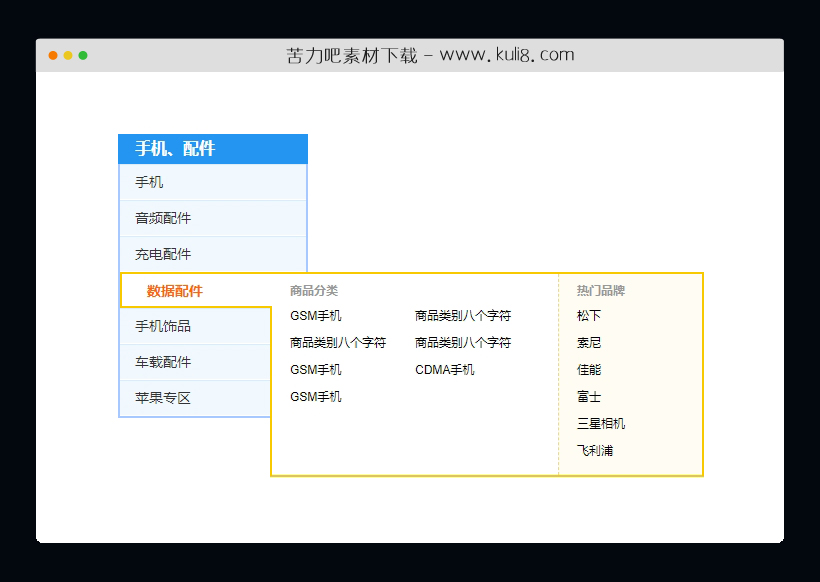Click the 手机、配件 blue header
This screenshot has height=582, width=820.
coord(175,148)
